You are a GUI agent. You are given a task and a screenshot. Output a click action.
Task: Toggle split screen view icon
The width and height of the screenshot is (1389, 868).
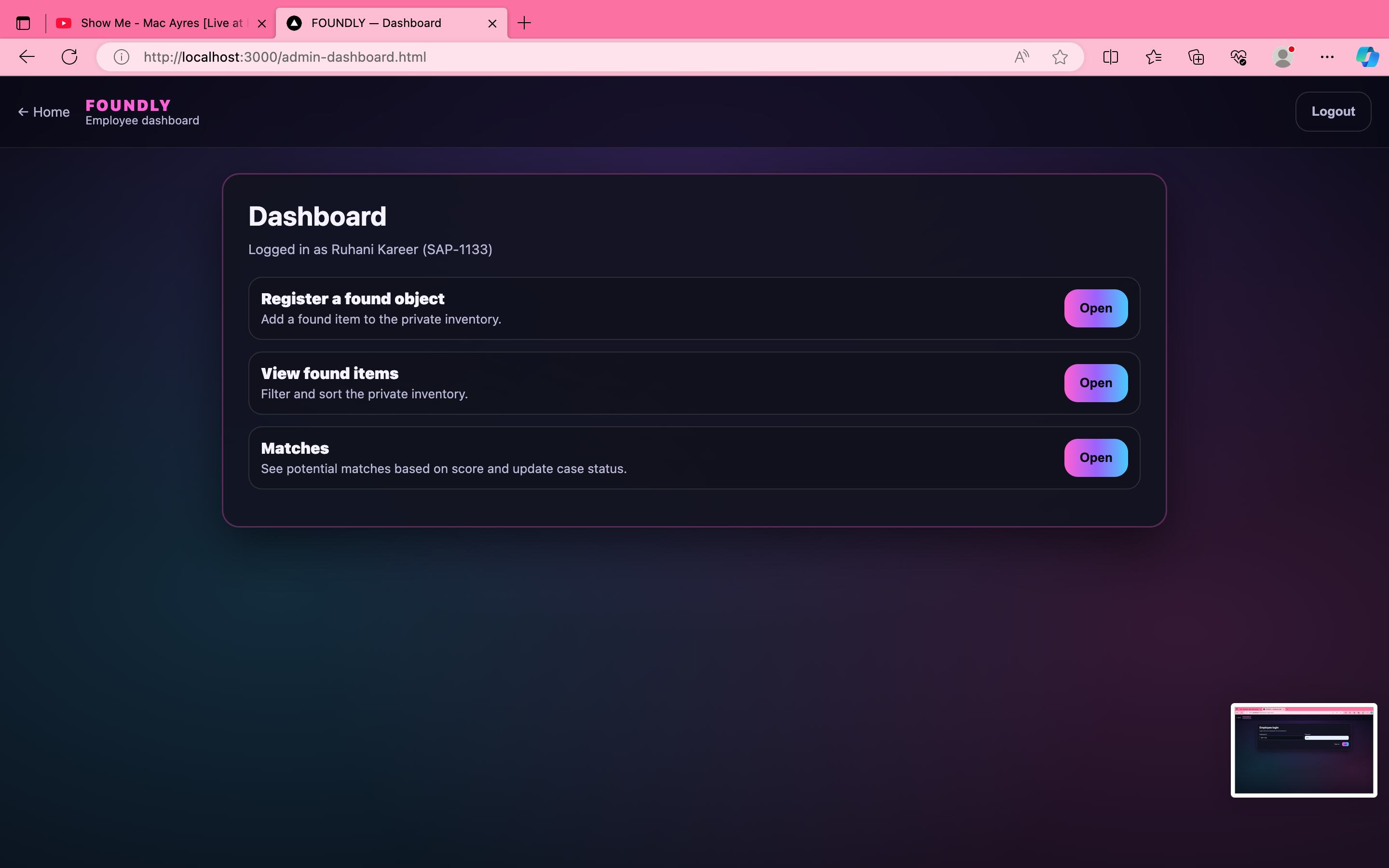tap(1110, 57)
